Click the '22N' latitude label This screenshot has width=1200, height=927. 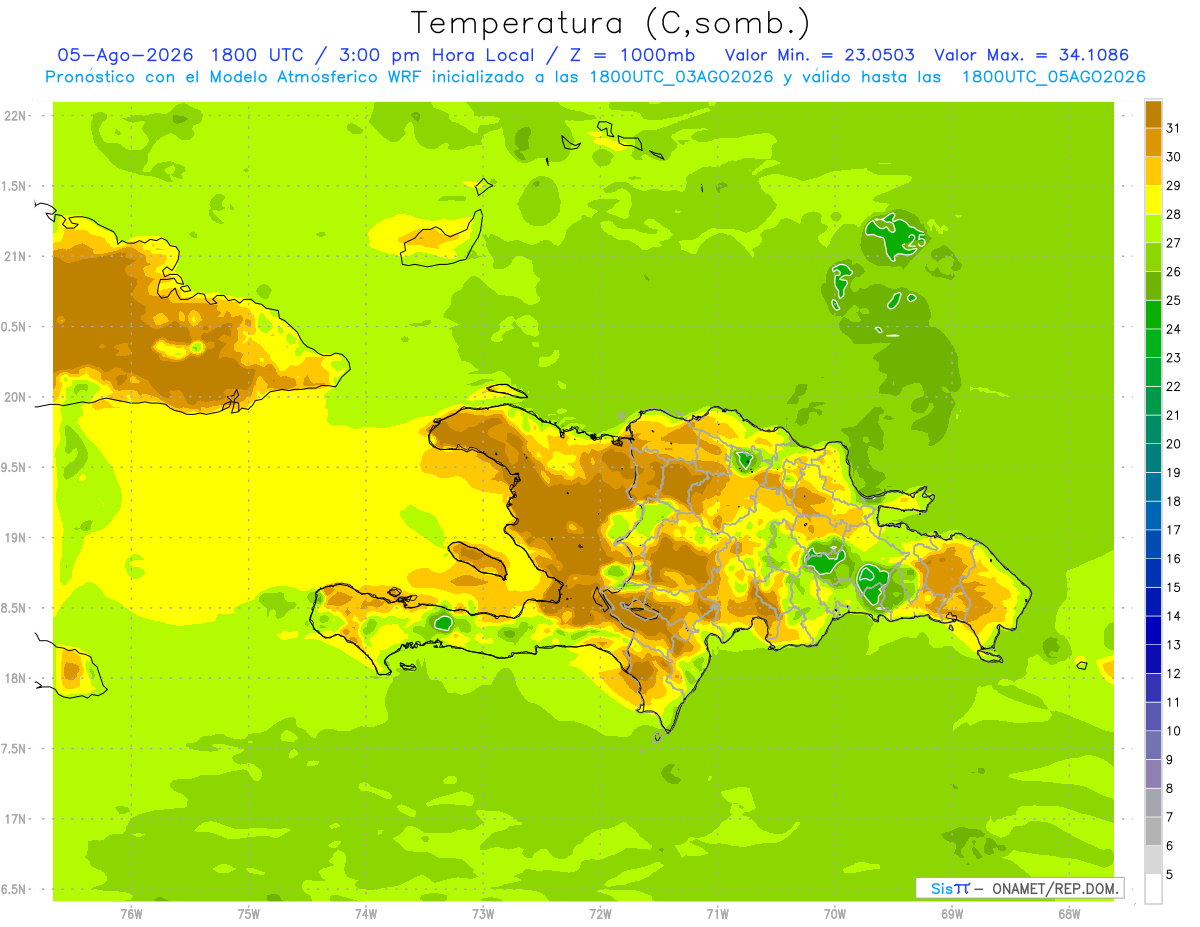tap(16, 116)
